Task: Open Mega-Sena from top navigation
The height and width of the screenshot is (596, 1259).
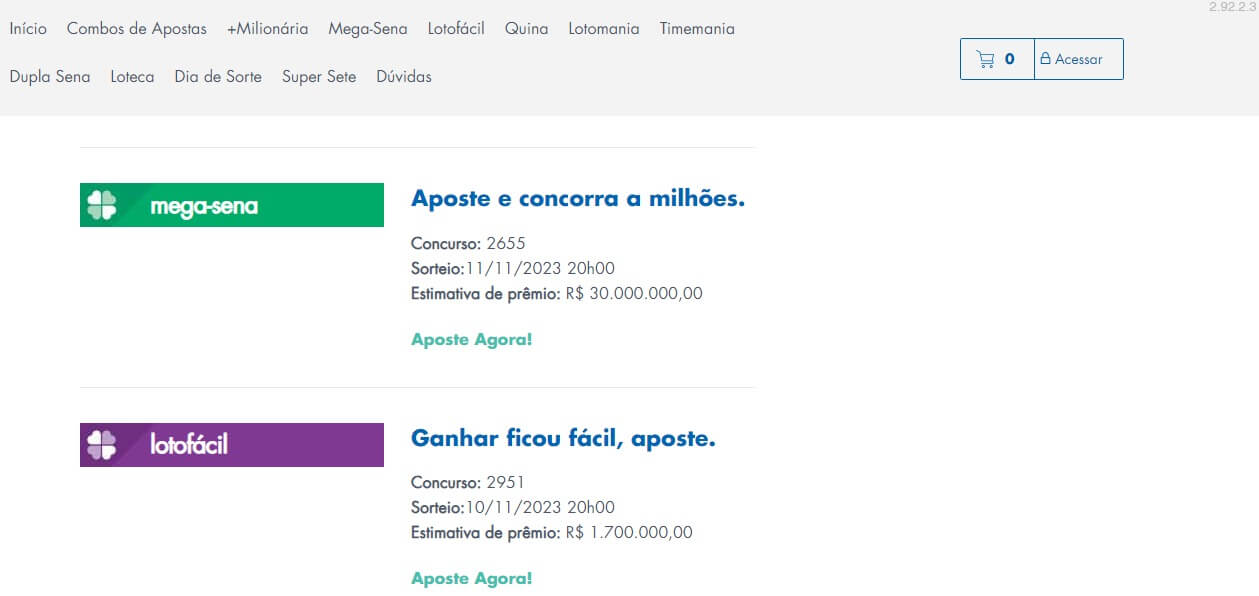Action: [367, 29]
